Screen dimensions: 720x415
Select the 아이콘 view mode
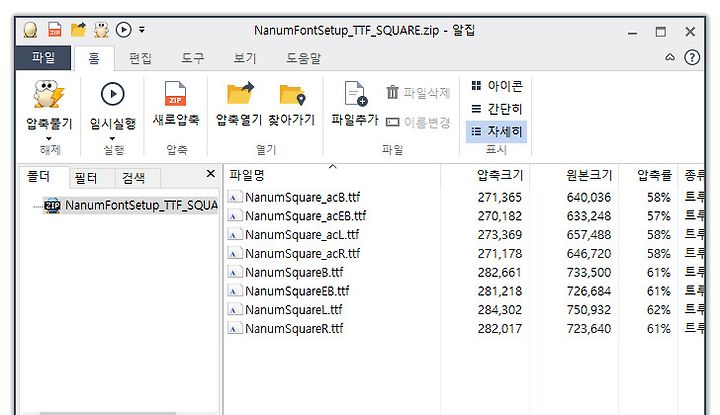497,86
